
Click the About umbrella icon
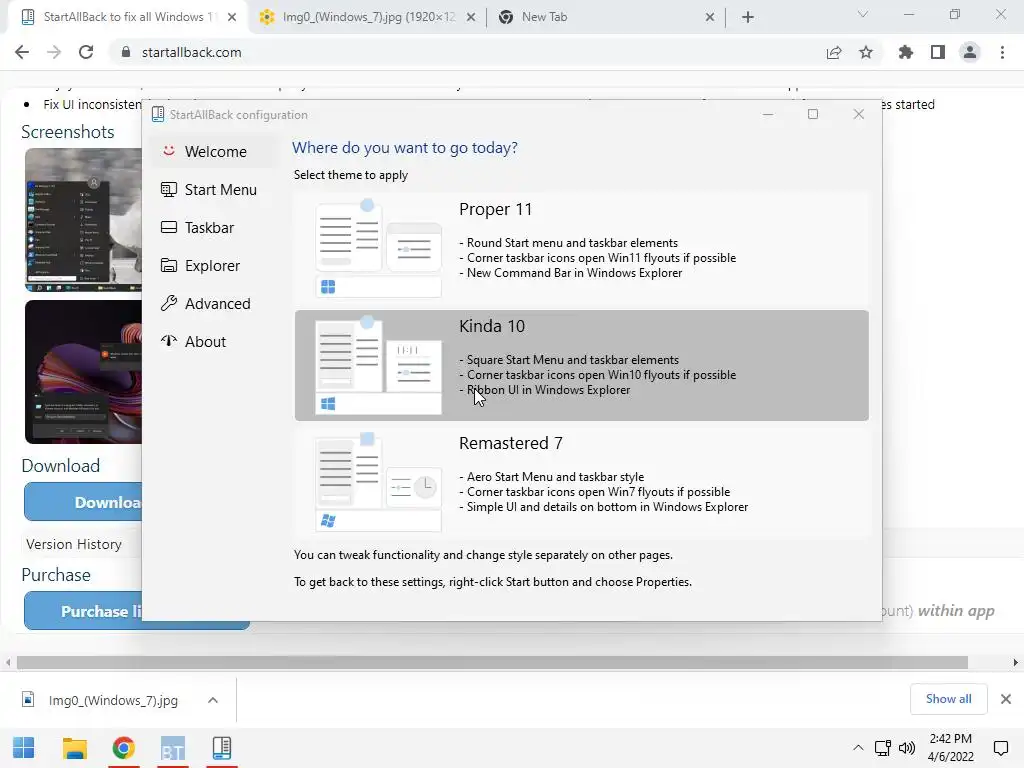pyautogui.click(x=168, y=341)
